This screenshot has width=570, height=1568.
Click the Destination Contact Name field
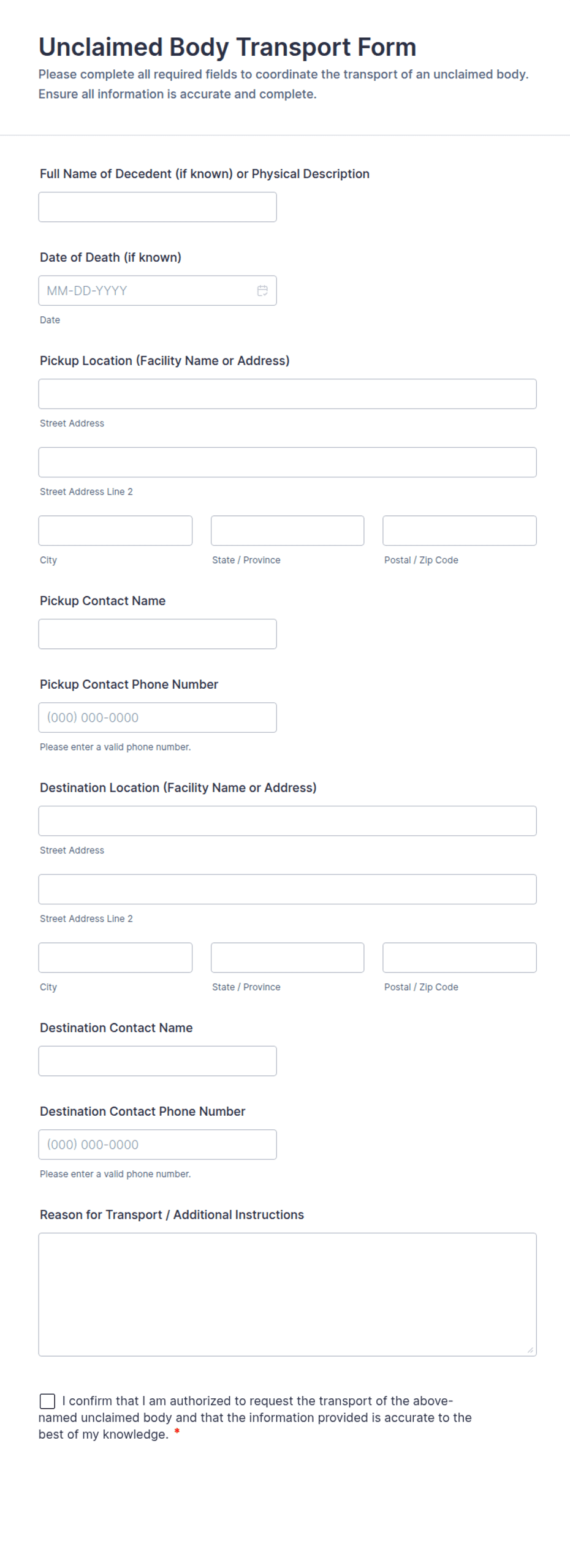point(158,1061)
